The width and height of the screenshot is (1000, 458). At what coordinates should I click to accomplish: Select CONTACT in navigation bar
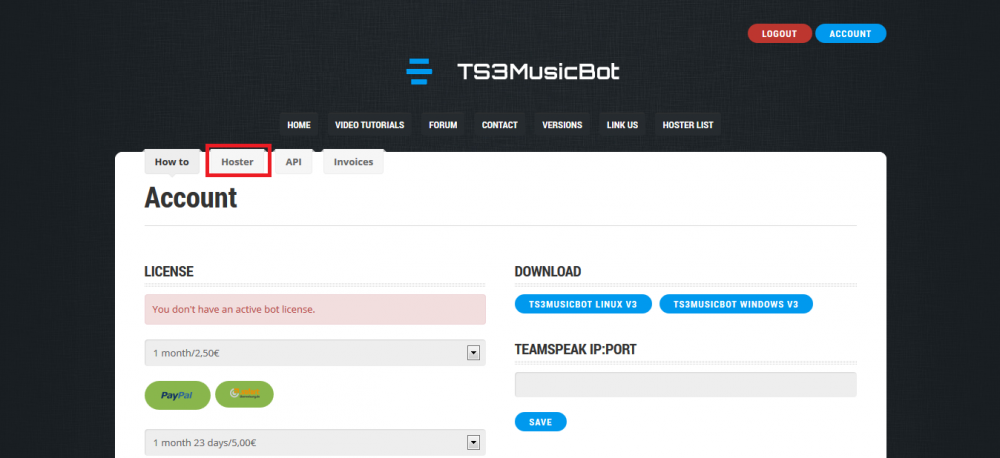click(499, 125)
